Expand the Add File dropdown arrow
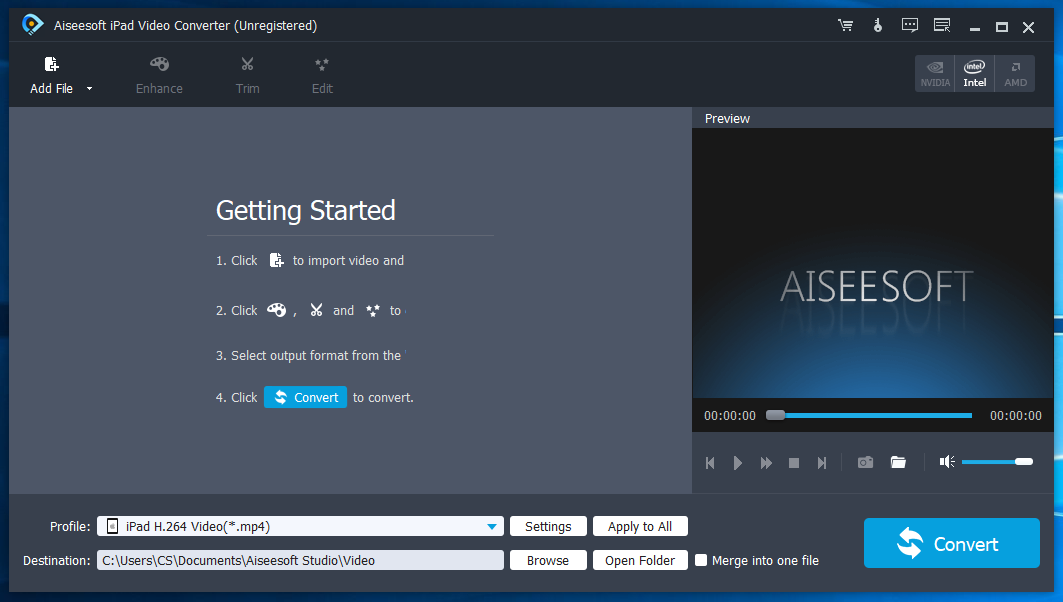Screen dimensions: 1063x602 [88, 88]
